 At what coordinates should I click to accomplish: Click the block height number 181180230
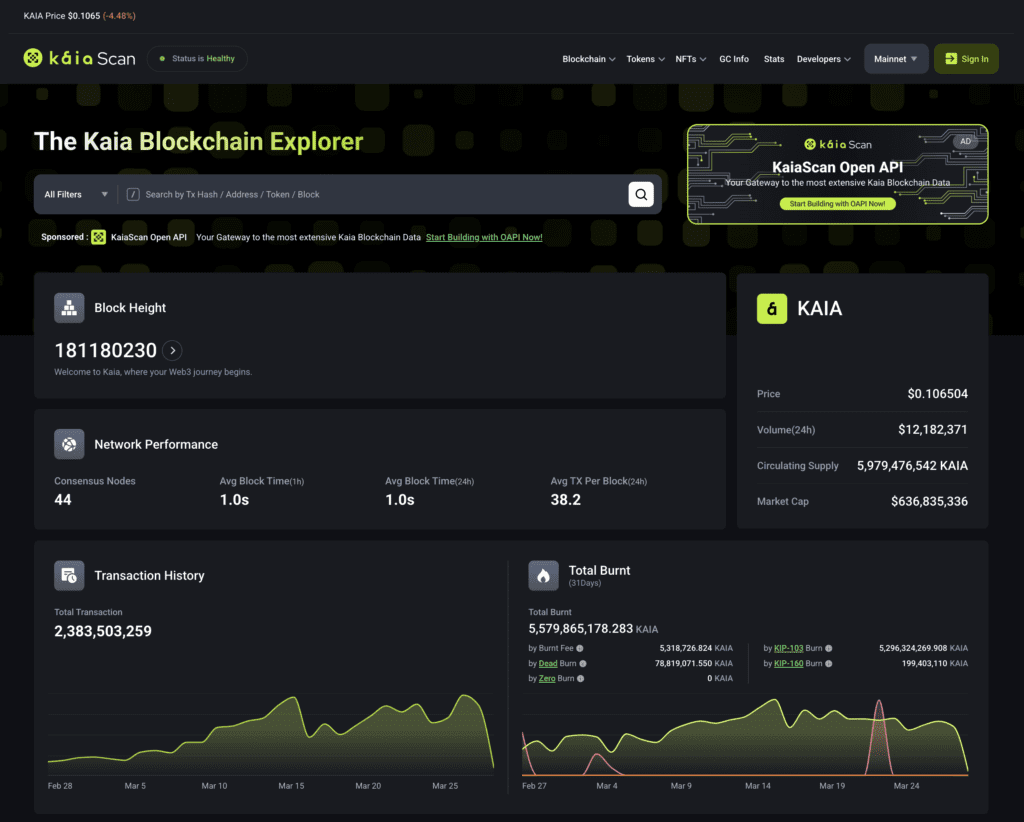coord(105,351)
